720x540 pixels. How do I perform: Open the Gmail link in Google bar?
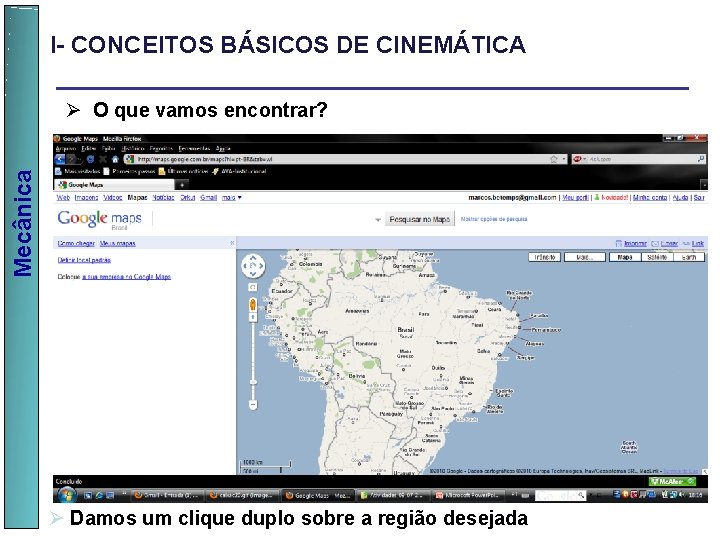(x=208, y=198)
